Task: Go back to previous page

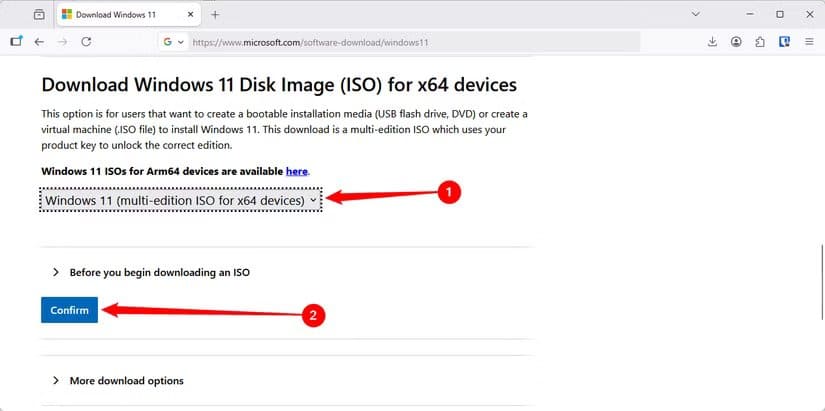Action: 39,42
